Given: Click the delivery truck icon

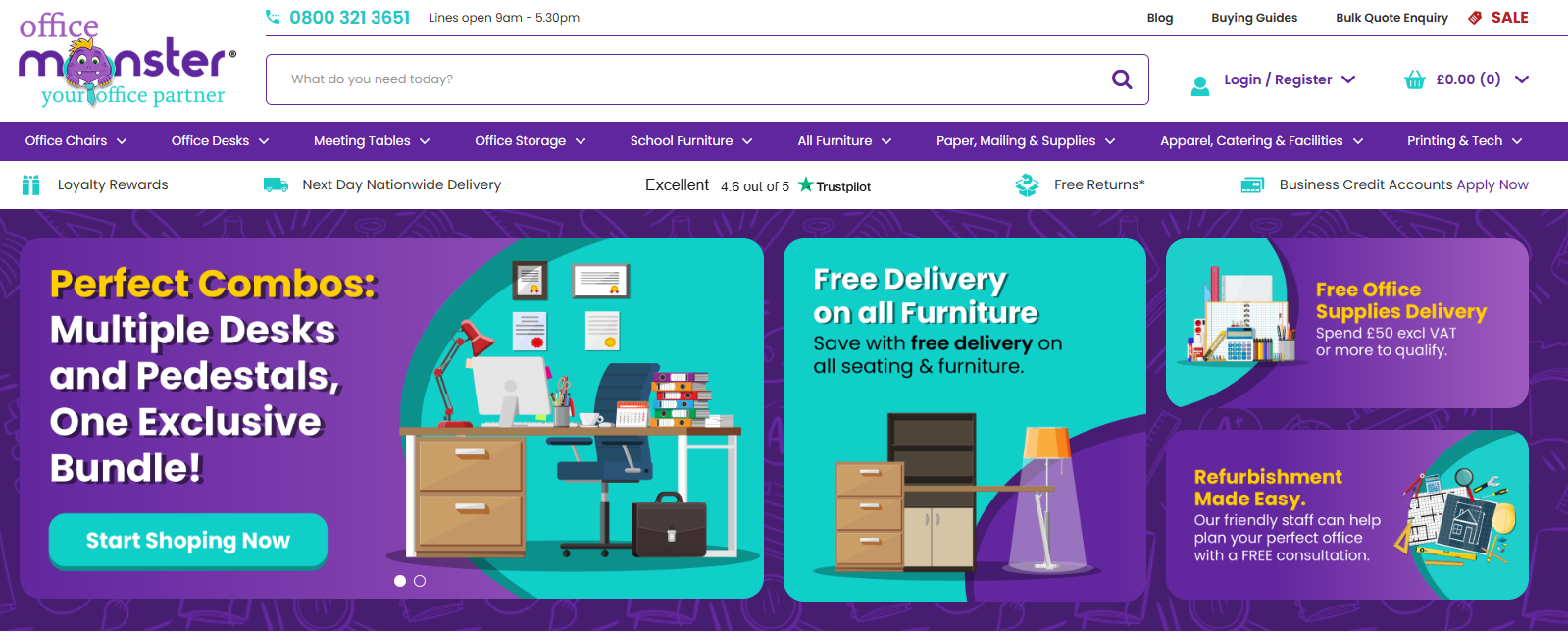Looking at the screenshot, I should (x=276, y=184).
